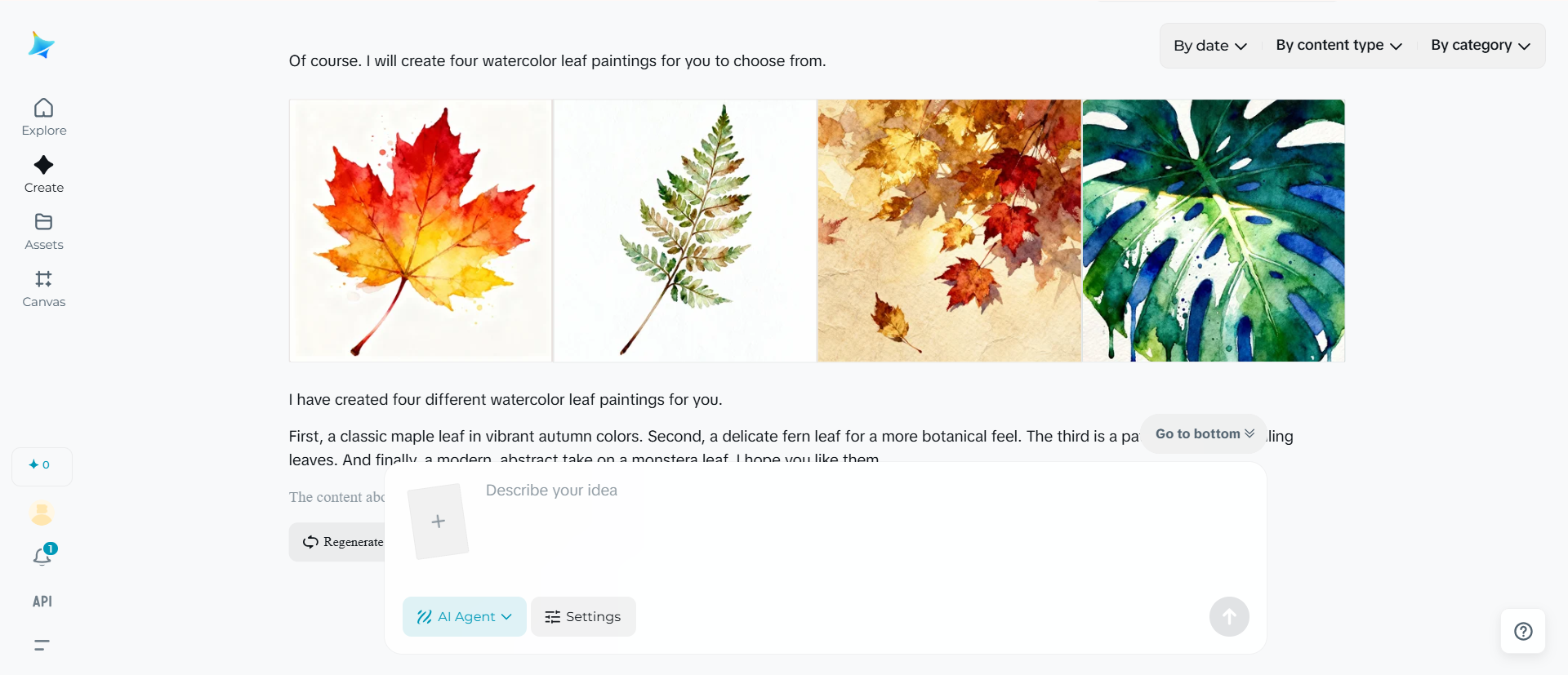Open notifications bell

[42, 556]
